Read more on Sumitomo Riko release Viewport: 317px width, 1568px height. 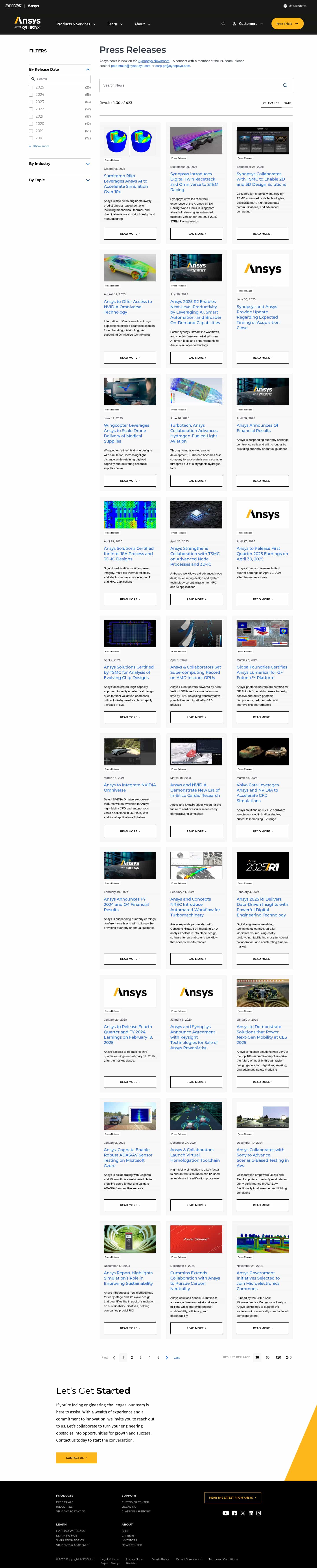tap(130, 234)
